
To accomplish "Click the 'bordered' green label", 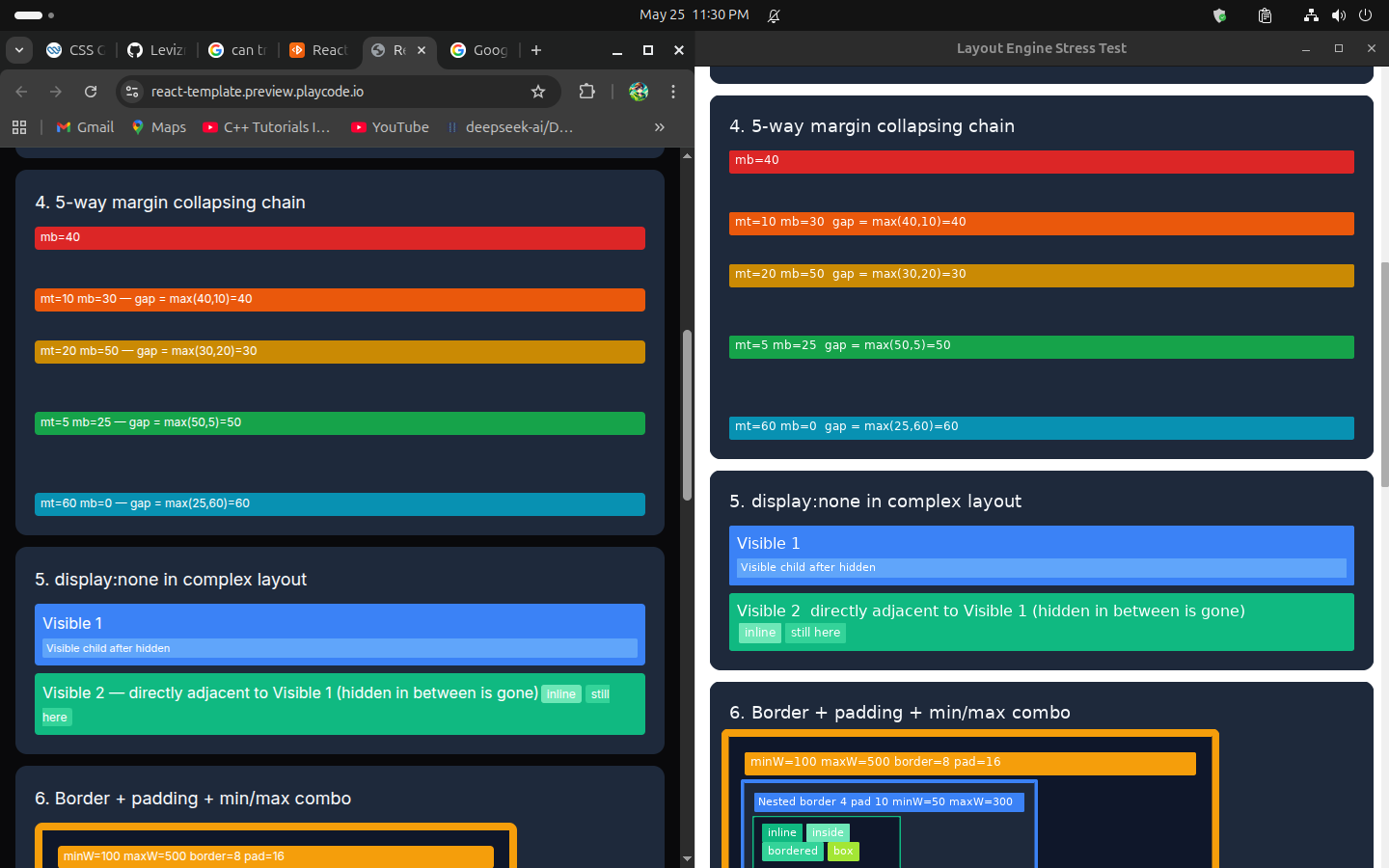I will pyautogui.click(x=793, y=851).
